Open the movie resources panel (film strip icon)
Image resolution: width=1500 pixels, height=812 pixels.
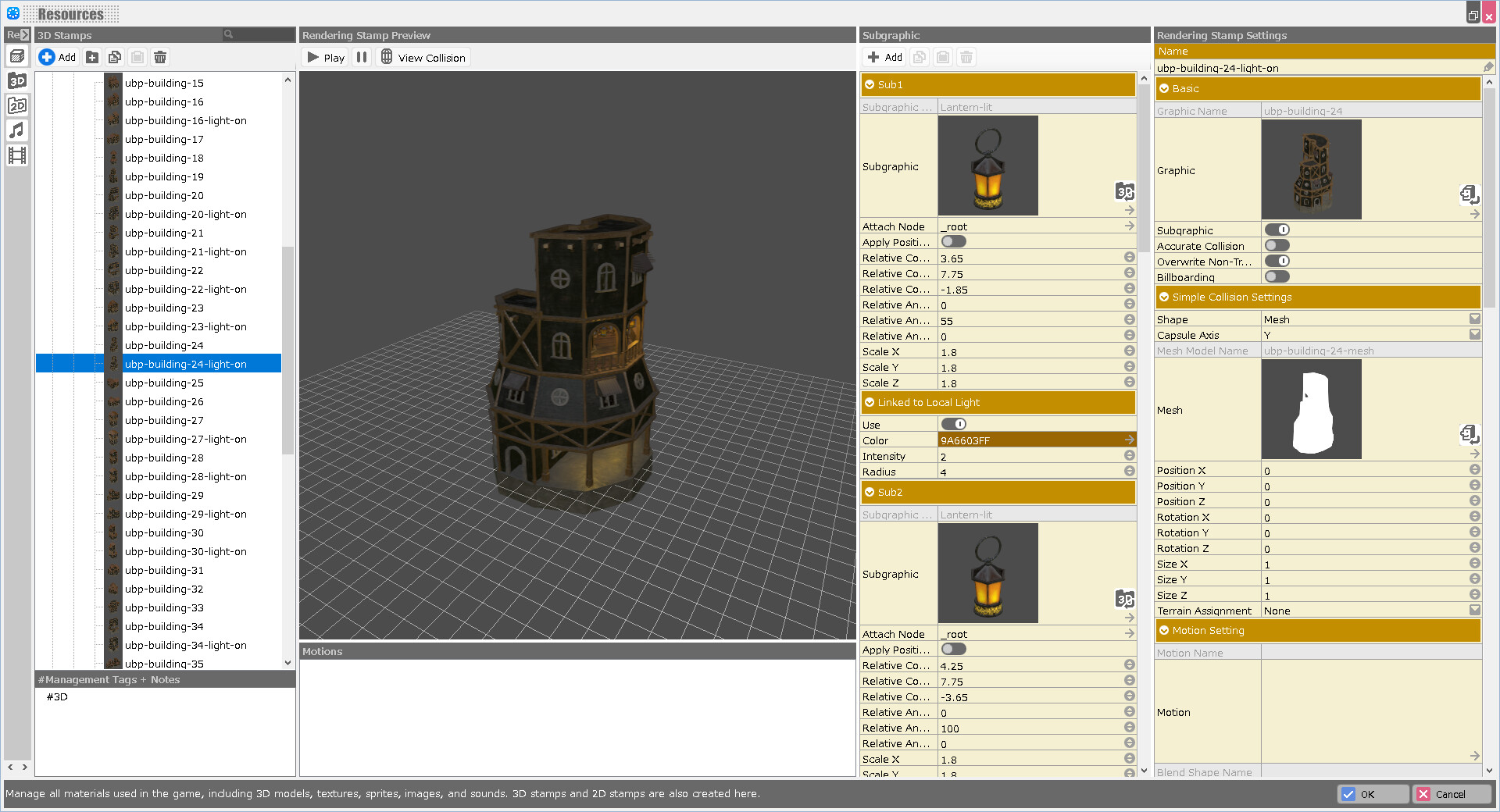(16, 155)
